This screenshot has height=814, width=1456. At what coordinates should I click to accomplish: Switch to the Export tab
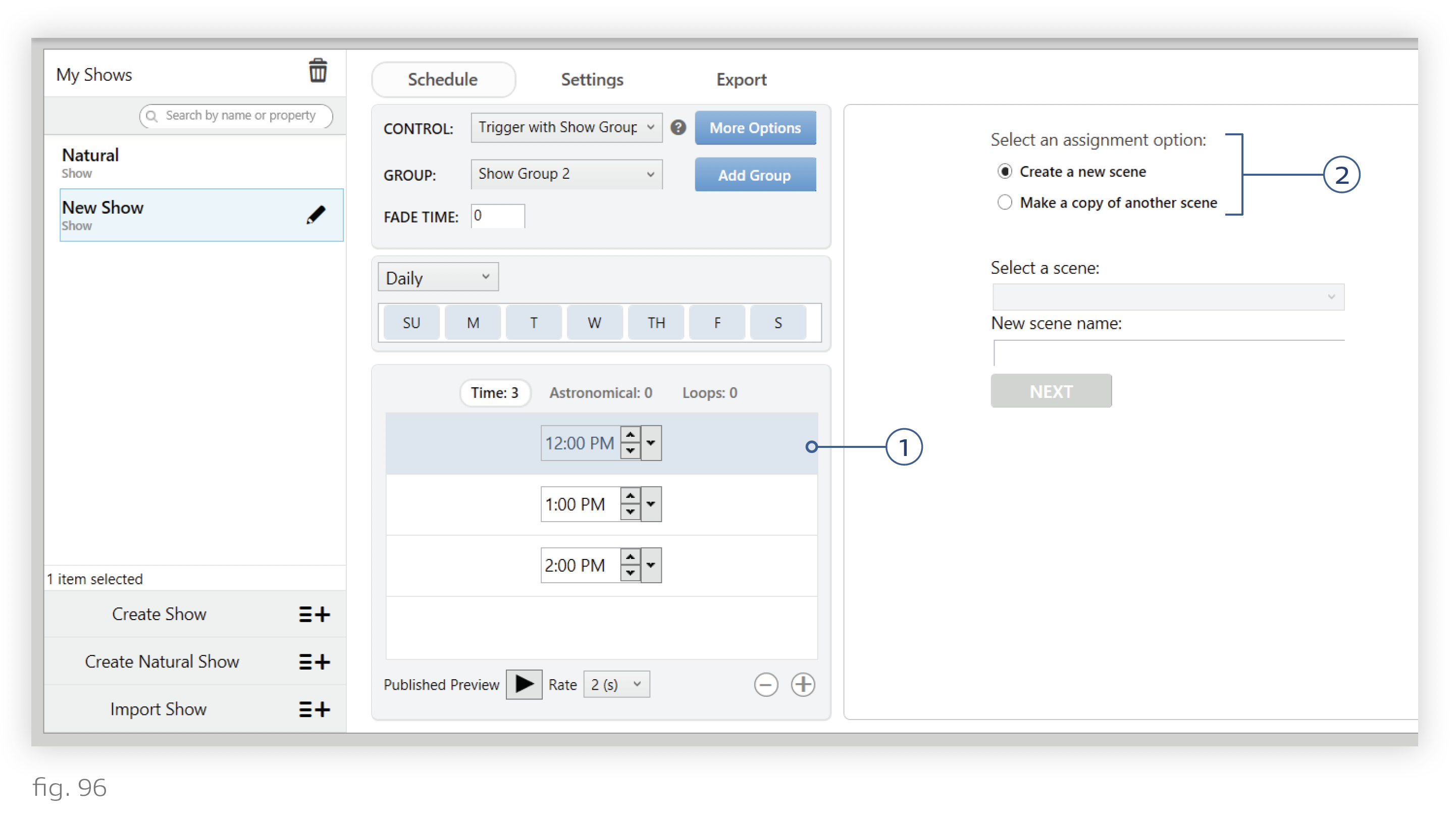[741, 80]
